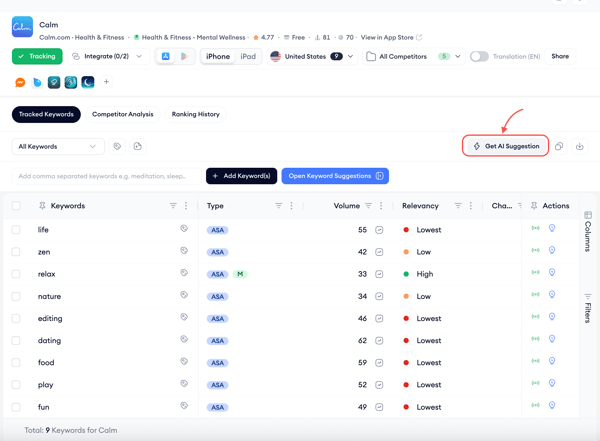Image resolution: width=600 pixels, height=441 pixels.
Task: Check the box for keyword editing
Action: [x=16, y=318]
